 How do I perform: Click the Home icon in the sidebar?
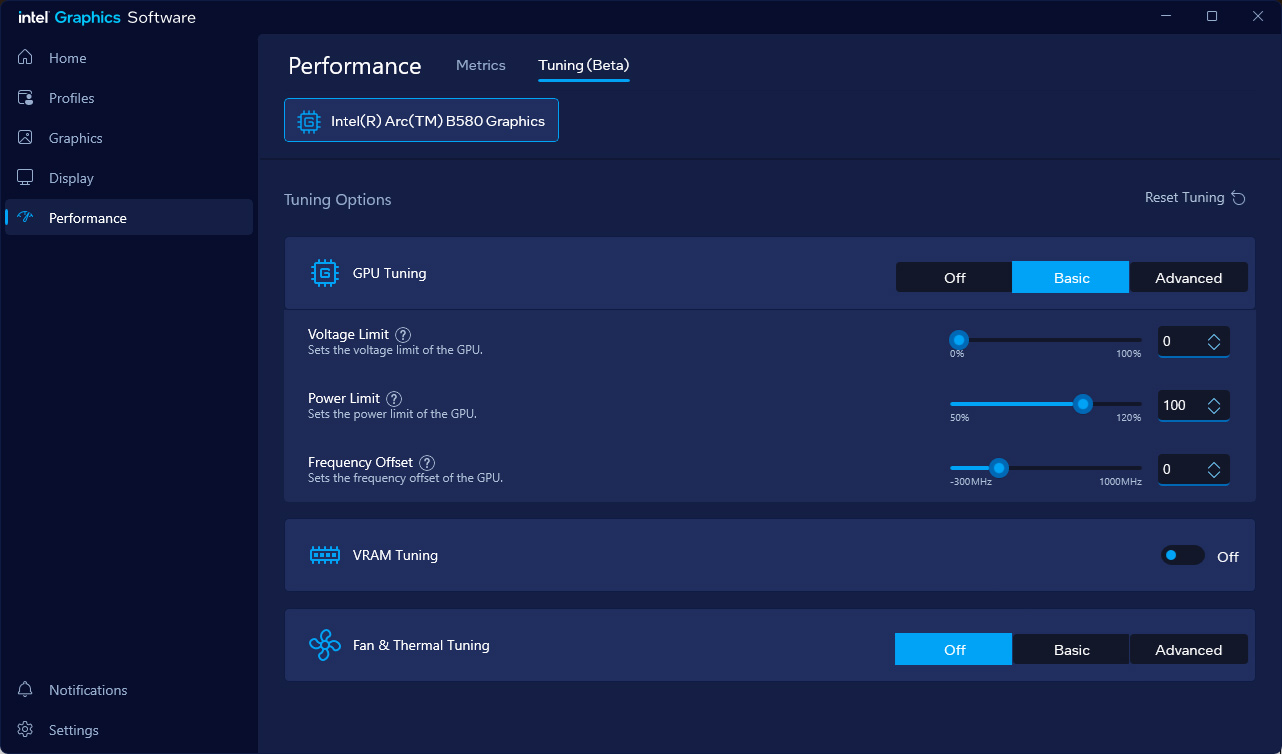[26, 58]
